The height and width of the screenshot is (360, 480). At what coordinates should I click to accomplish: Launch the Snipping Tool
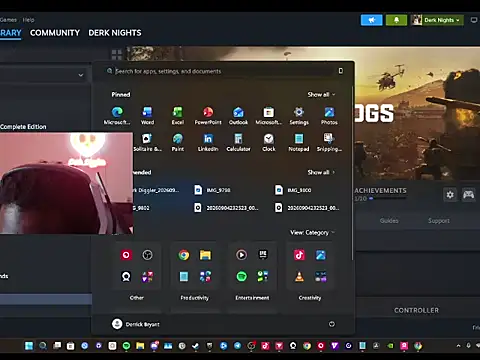[x=329, y=143]
